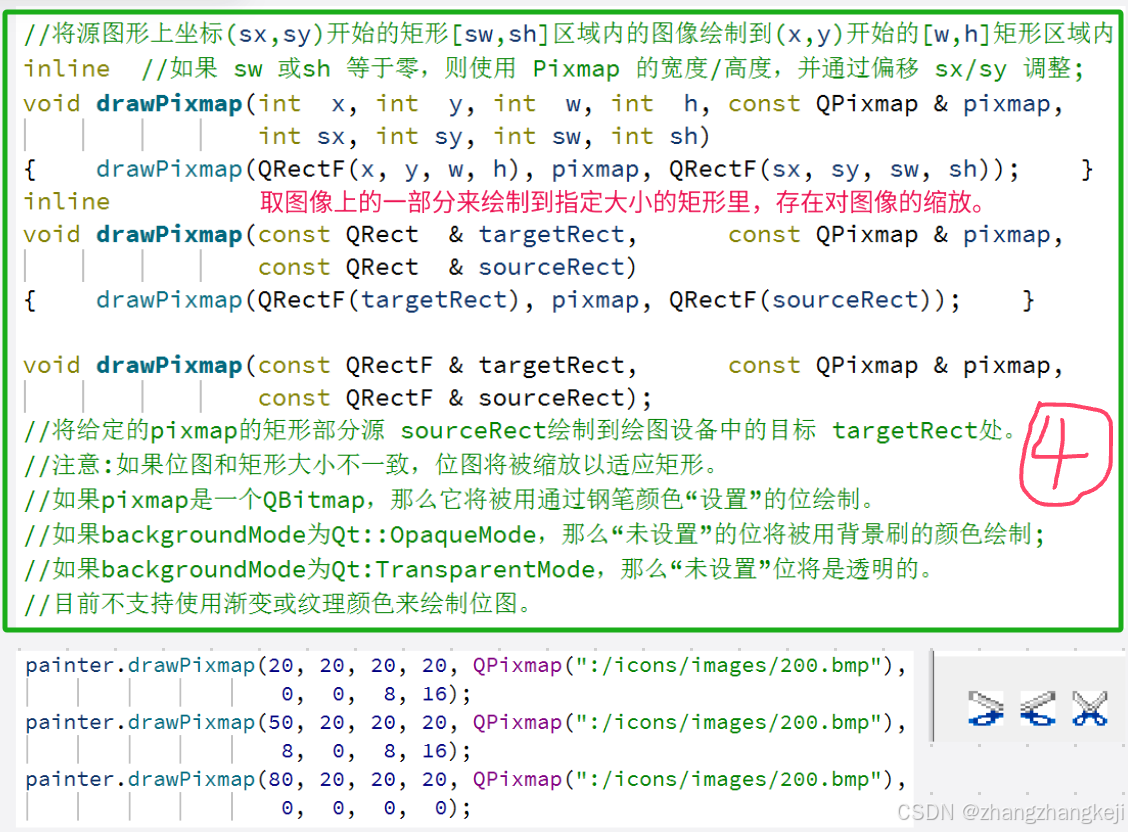
Task: Select the comment '//目前不支持使用渐变或纹理颜色'
Action: [x=278, y=603]
